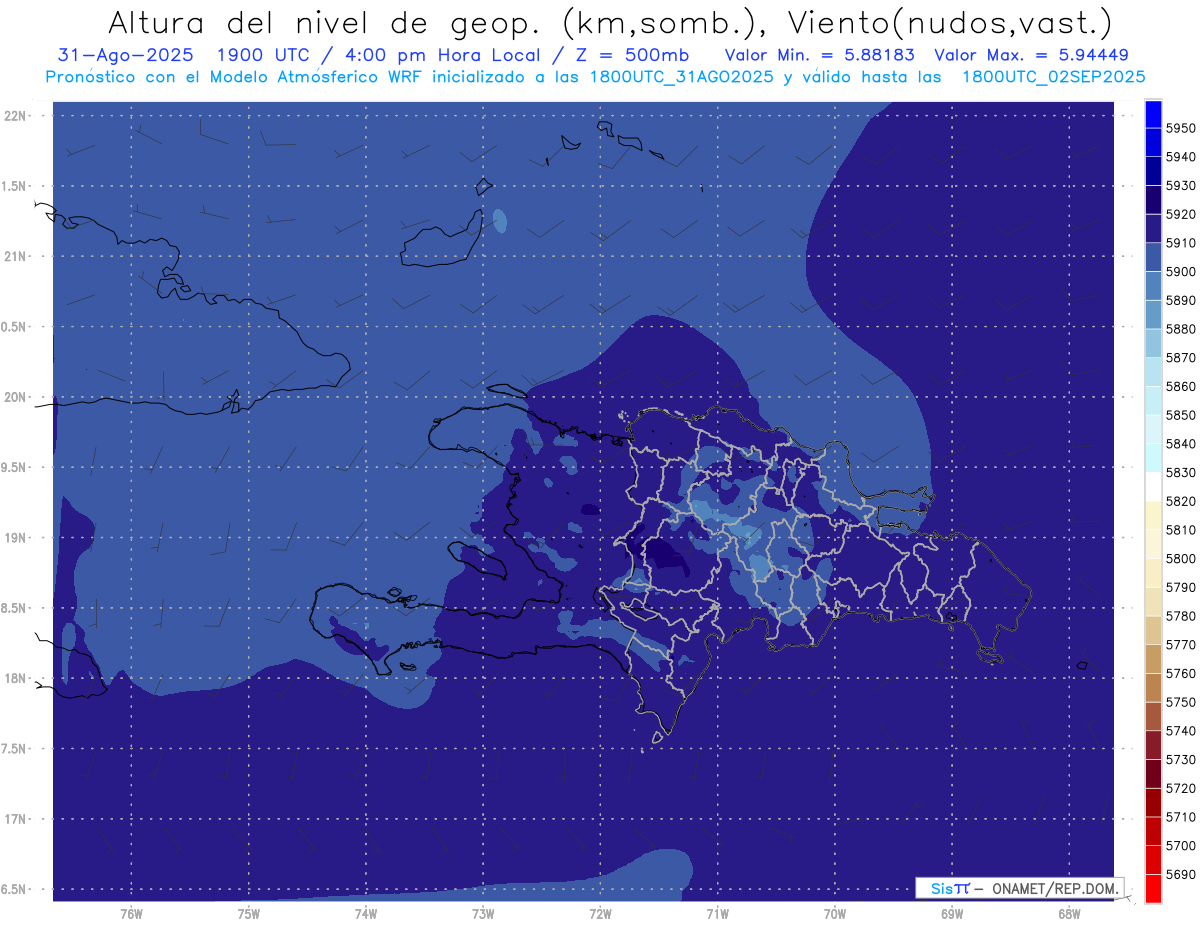Pick the bright blue swatch above 5950
This screenshot has height=927, width=1200.
coord(1153,114)
